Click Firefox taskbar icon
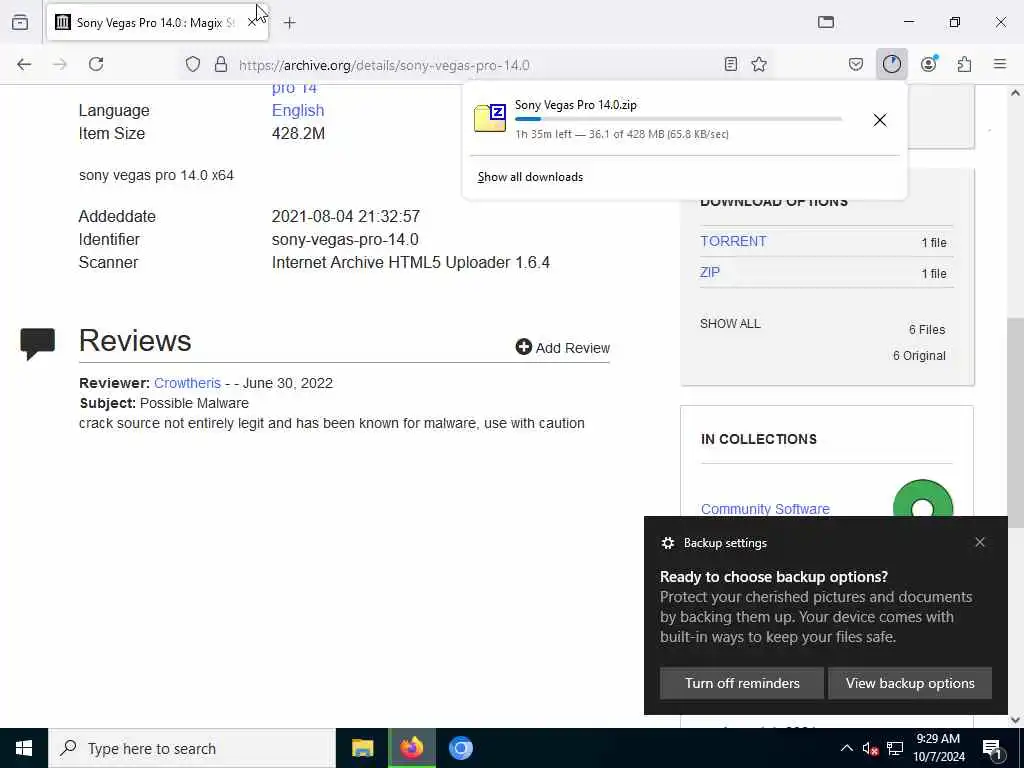The height and width of the screenshot is (768, 1024). coord(412,748)
